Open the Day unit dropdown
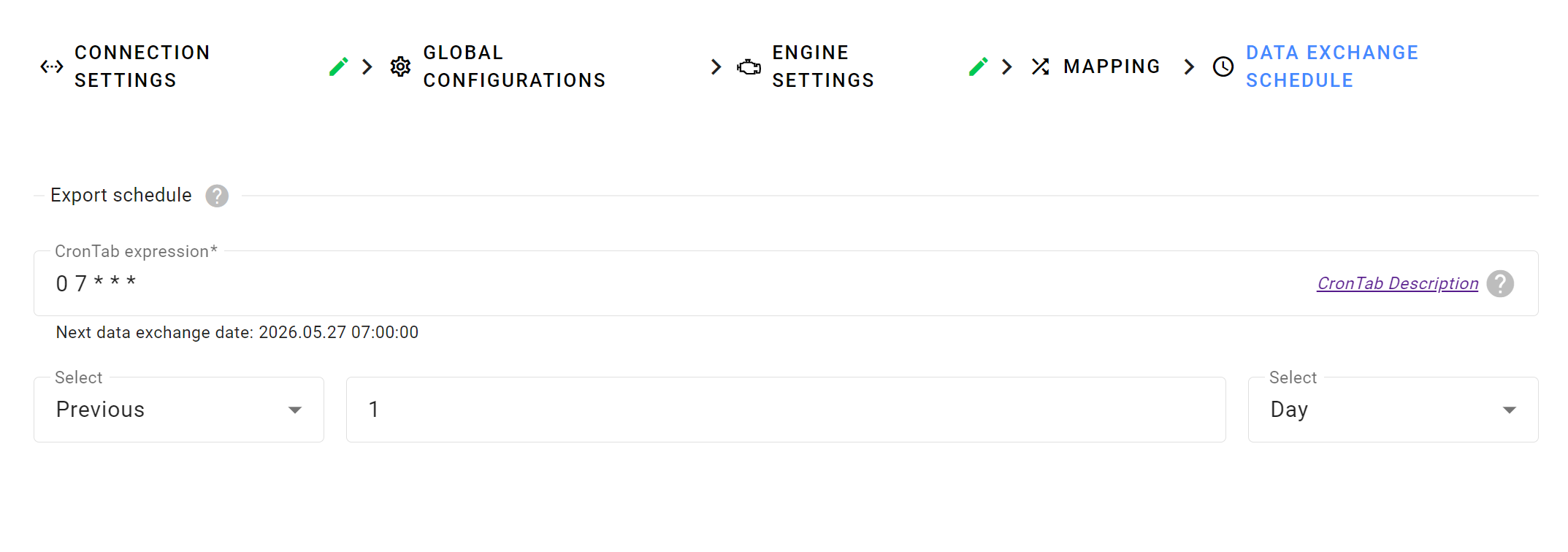Viewport: 1568px width, 552px height. (1393, 410)
